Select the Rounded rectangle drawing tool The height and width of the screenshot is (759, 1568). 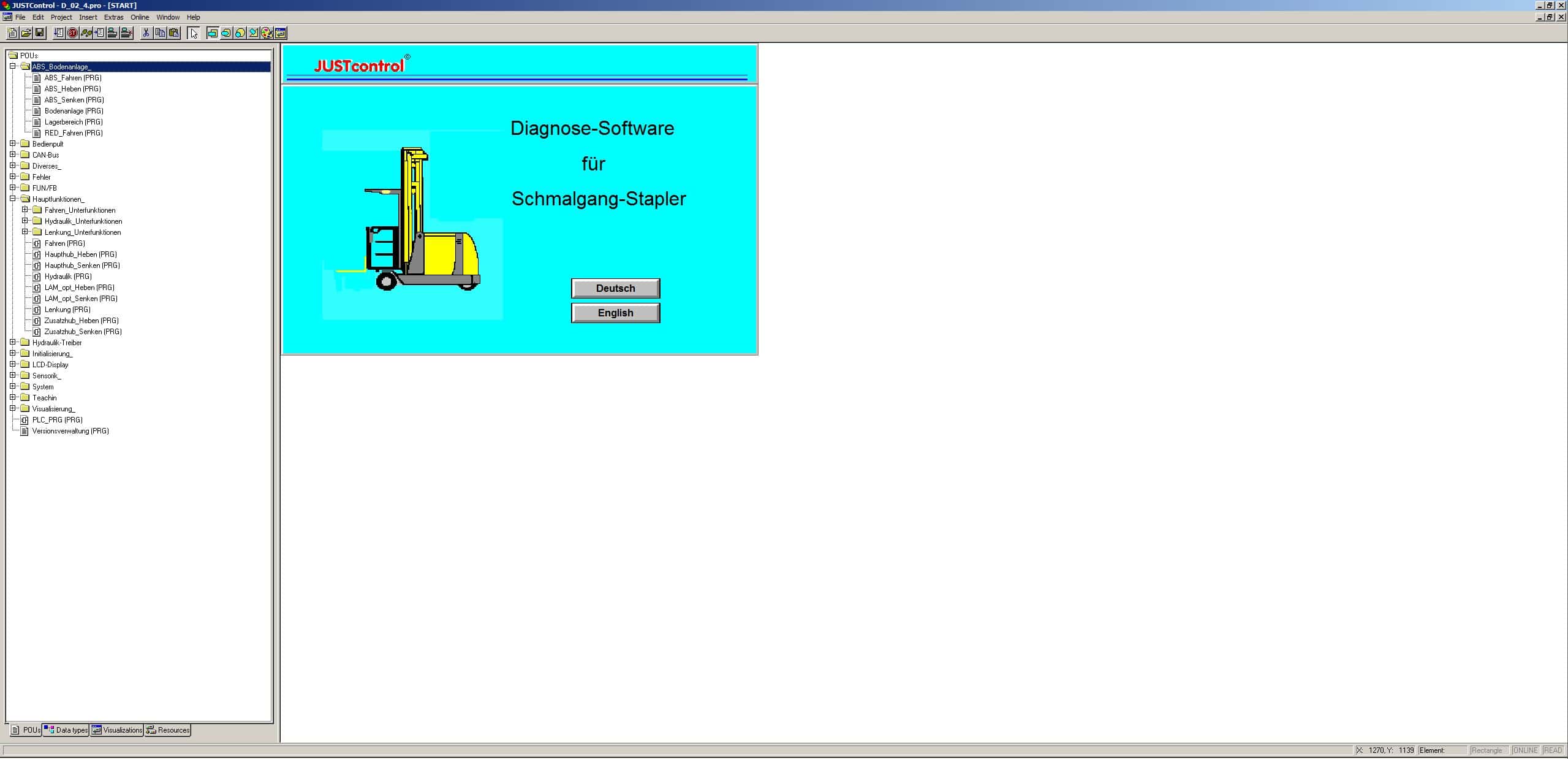pyautogui.click(x=226, y=33)
